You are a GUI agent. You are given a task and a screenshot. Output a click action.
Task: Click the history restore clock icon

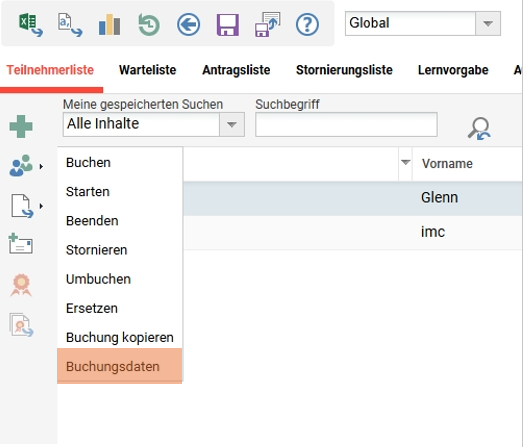pyautogui.click(x=149, y=24)
